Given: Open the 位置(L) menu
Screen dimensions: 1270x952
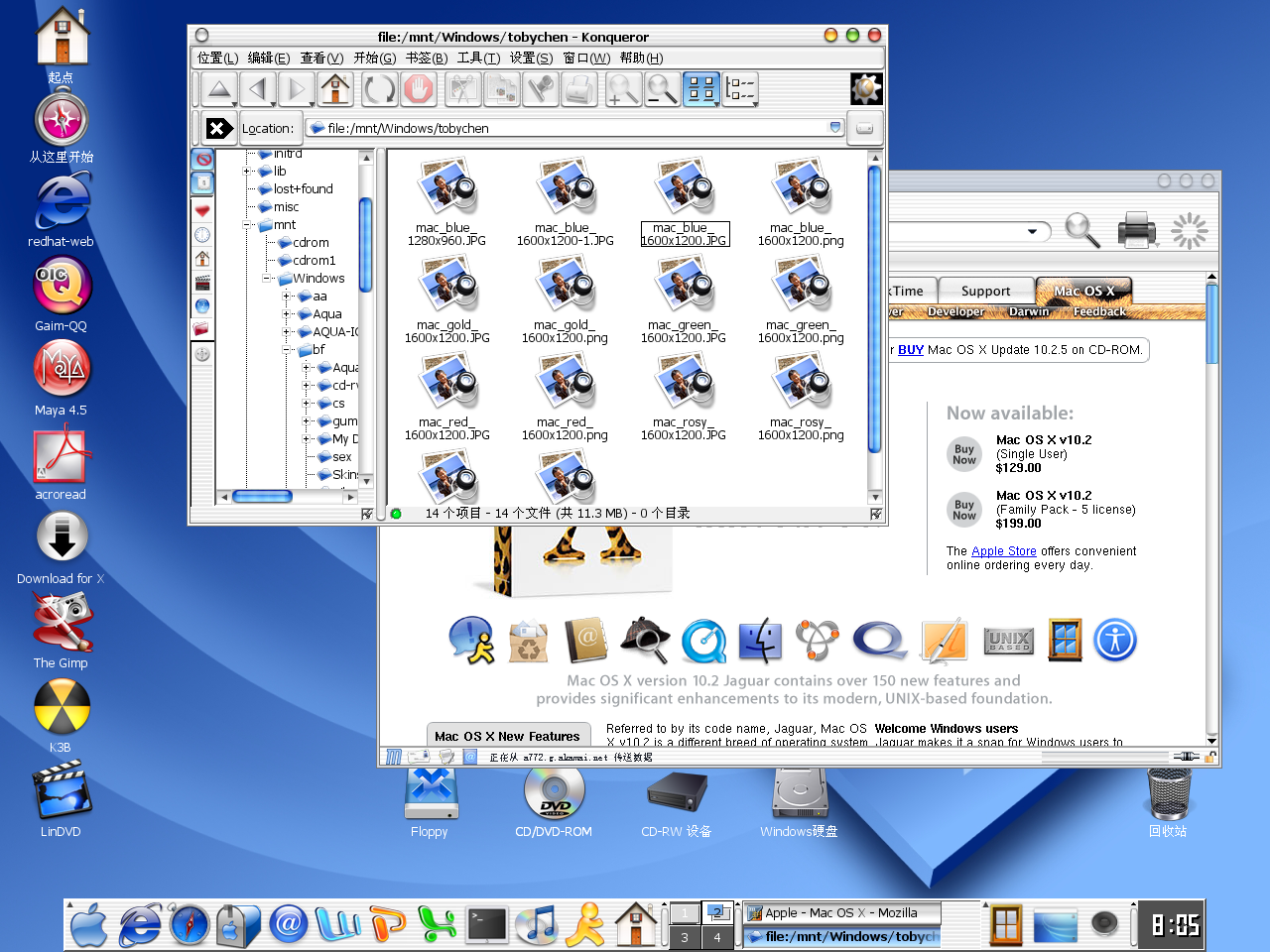Looking at the screenshot, I should (217, 59).
